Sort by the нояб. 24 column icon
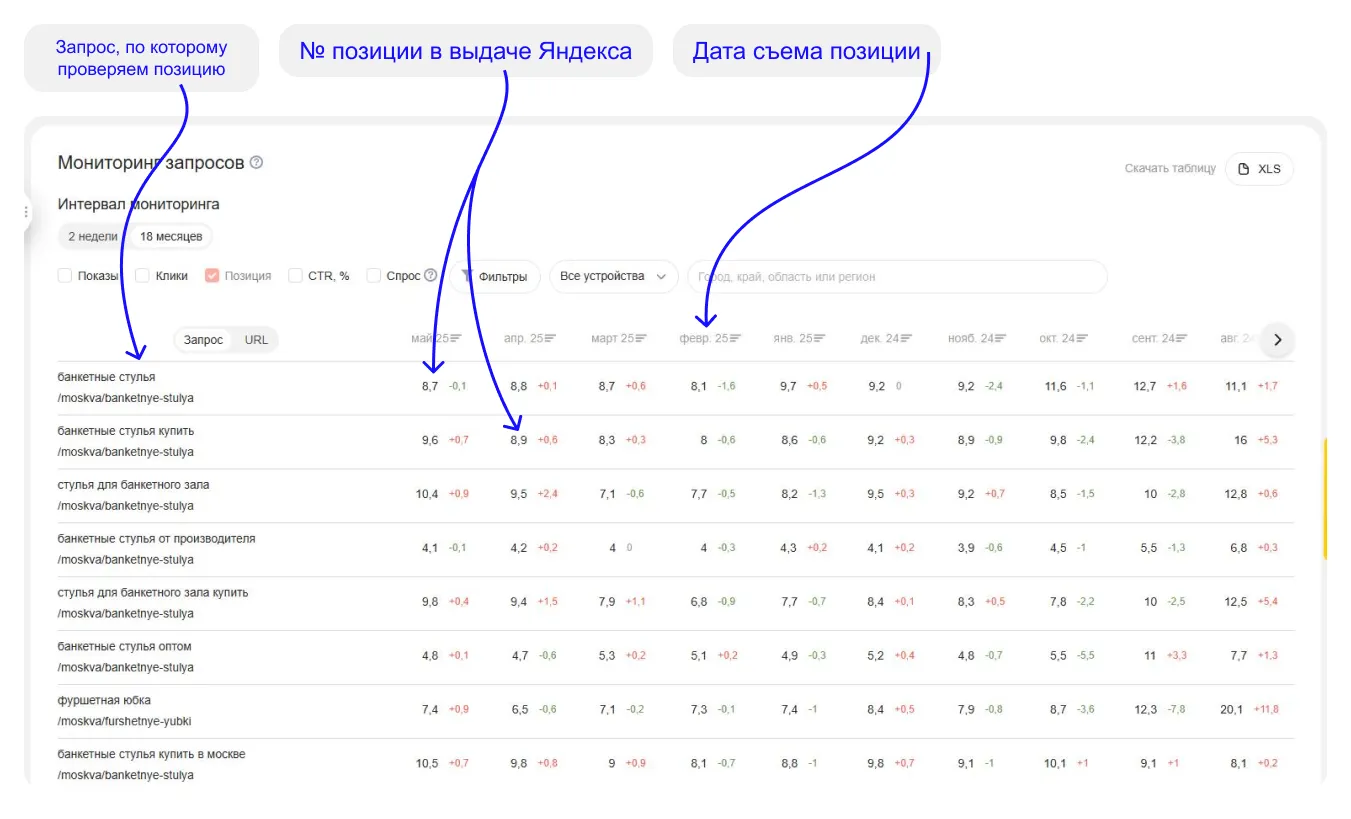 tap(1000, 339)
